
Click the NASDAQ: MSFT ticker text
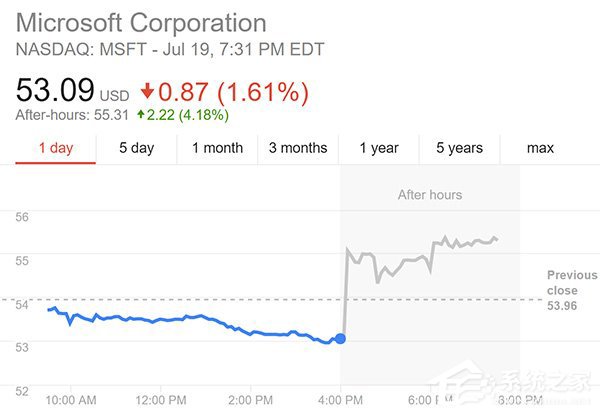coord(81,50)
